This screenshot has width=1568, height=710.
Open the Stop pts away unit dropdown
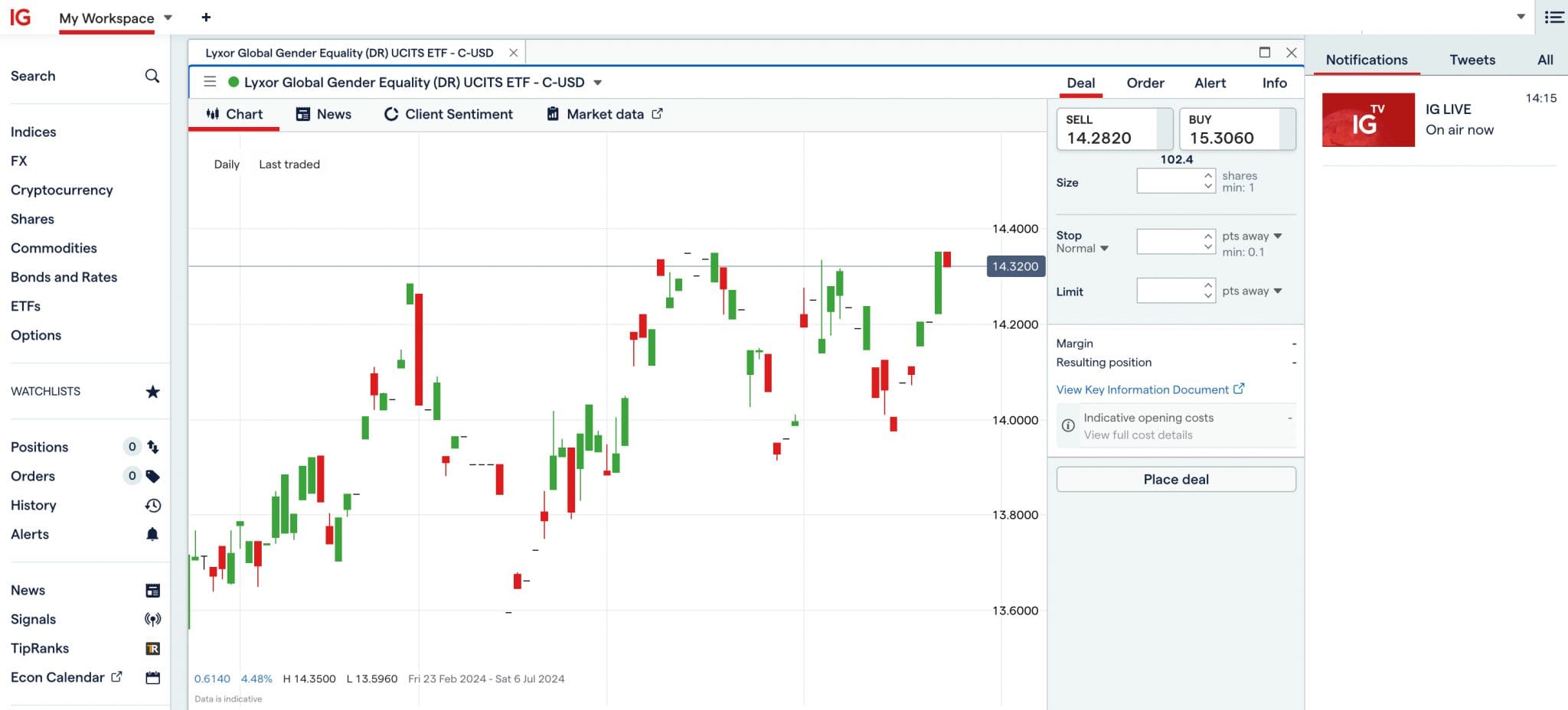[1253, 236]
